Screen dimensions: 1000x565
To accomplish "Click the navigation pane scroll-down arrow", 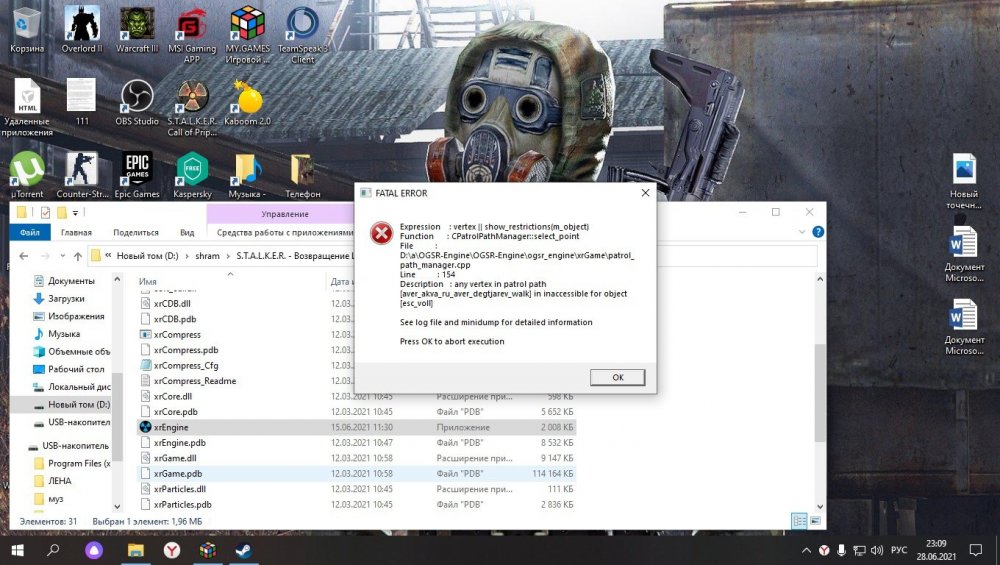I will 117,506.
